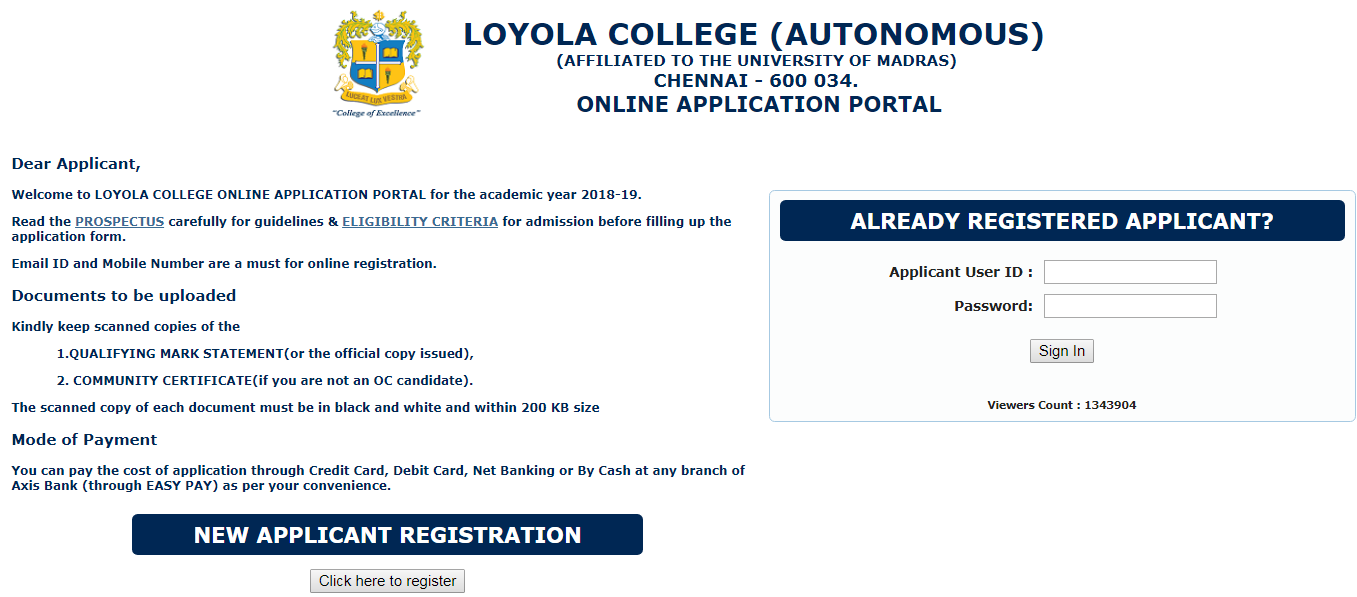Screen dimensions: 1357x597
Task: Click the 'CHENNAI - 600 034.' address line
Action: click(756, 81)
